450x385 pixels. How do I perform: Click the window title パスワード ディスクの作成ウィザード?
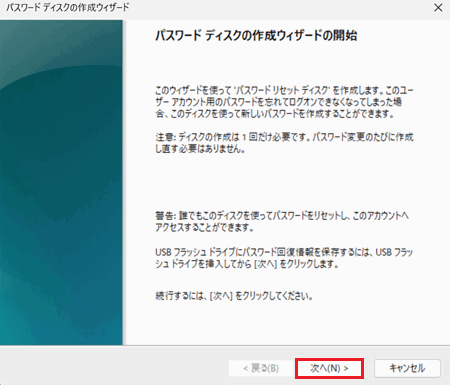pyautogui.click(x=68, y=7)
